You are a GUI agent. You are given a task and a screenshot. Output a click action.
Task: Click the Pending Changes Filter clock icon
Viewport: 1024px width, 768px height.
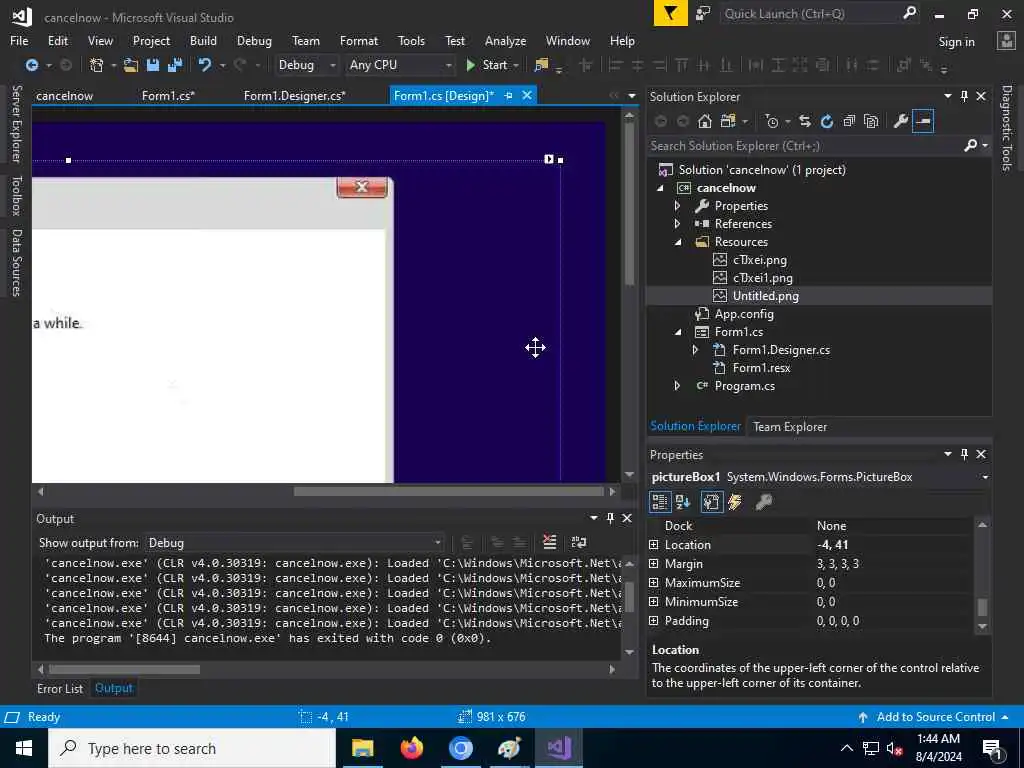(x=771, y=121)
